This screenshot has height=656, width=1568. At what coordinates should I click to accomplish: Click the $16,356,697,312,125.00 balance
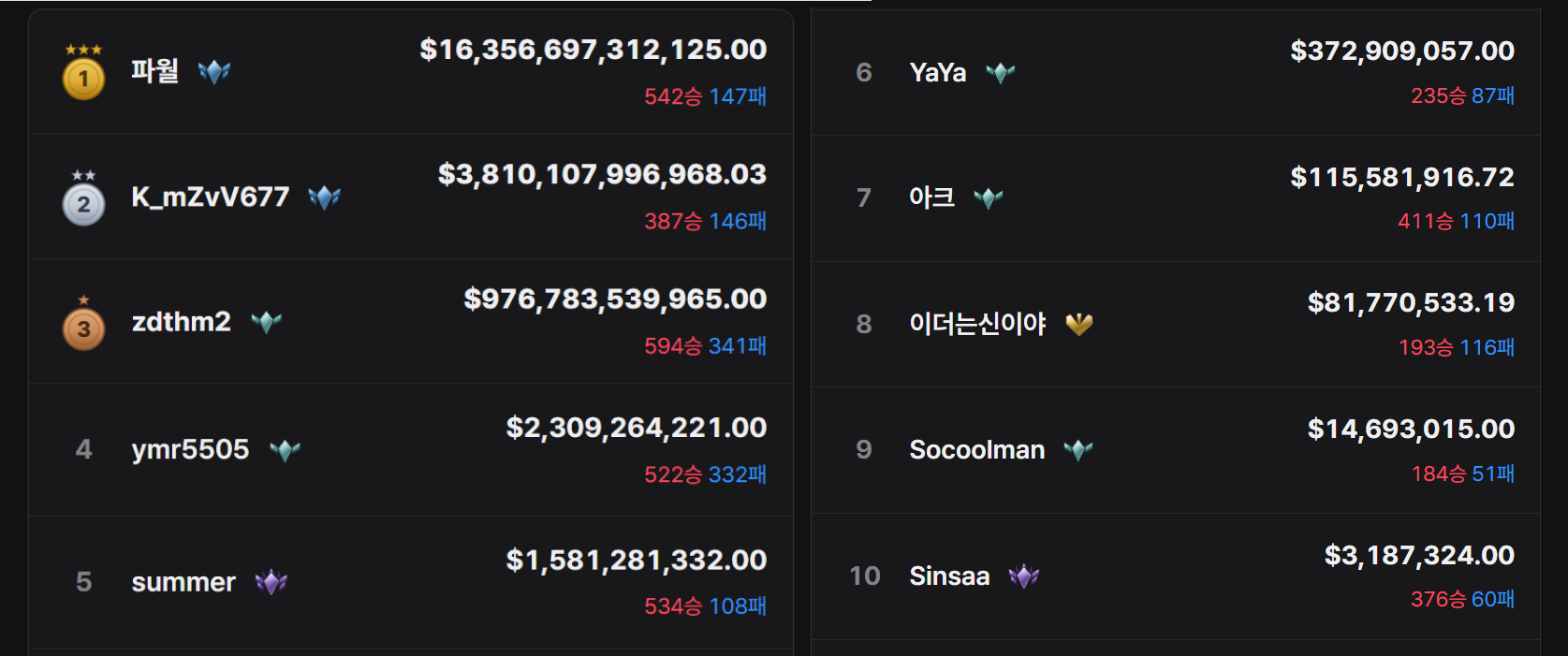tap(593, 50)
